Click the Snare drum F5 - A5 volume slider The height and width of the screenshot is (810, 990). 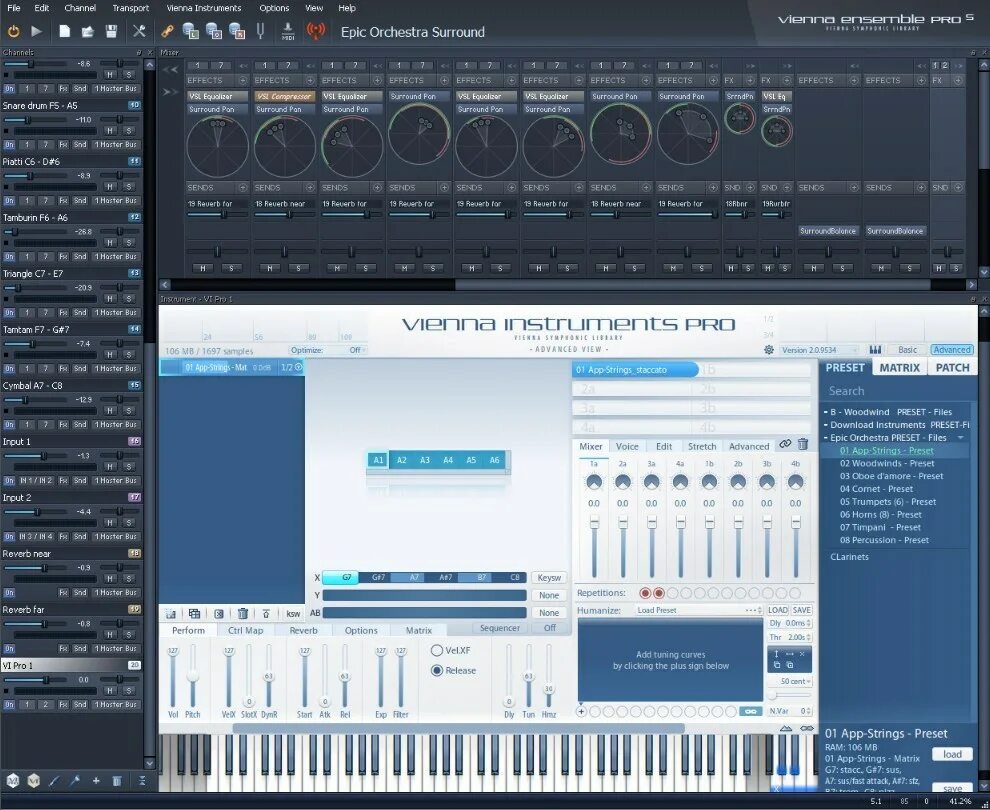pos(35,119)
